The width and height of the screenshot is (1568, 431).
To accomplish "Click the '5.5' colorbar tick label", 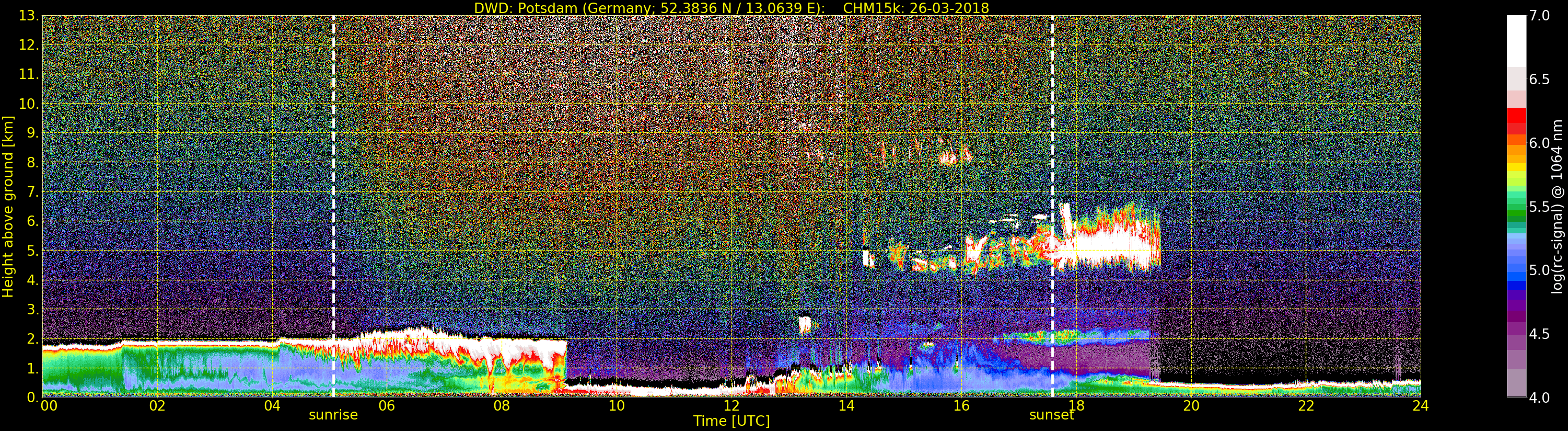I will click(x=1539, y=207).
